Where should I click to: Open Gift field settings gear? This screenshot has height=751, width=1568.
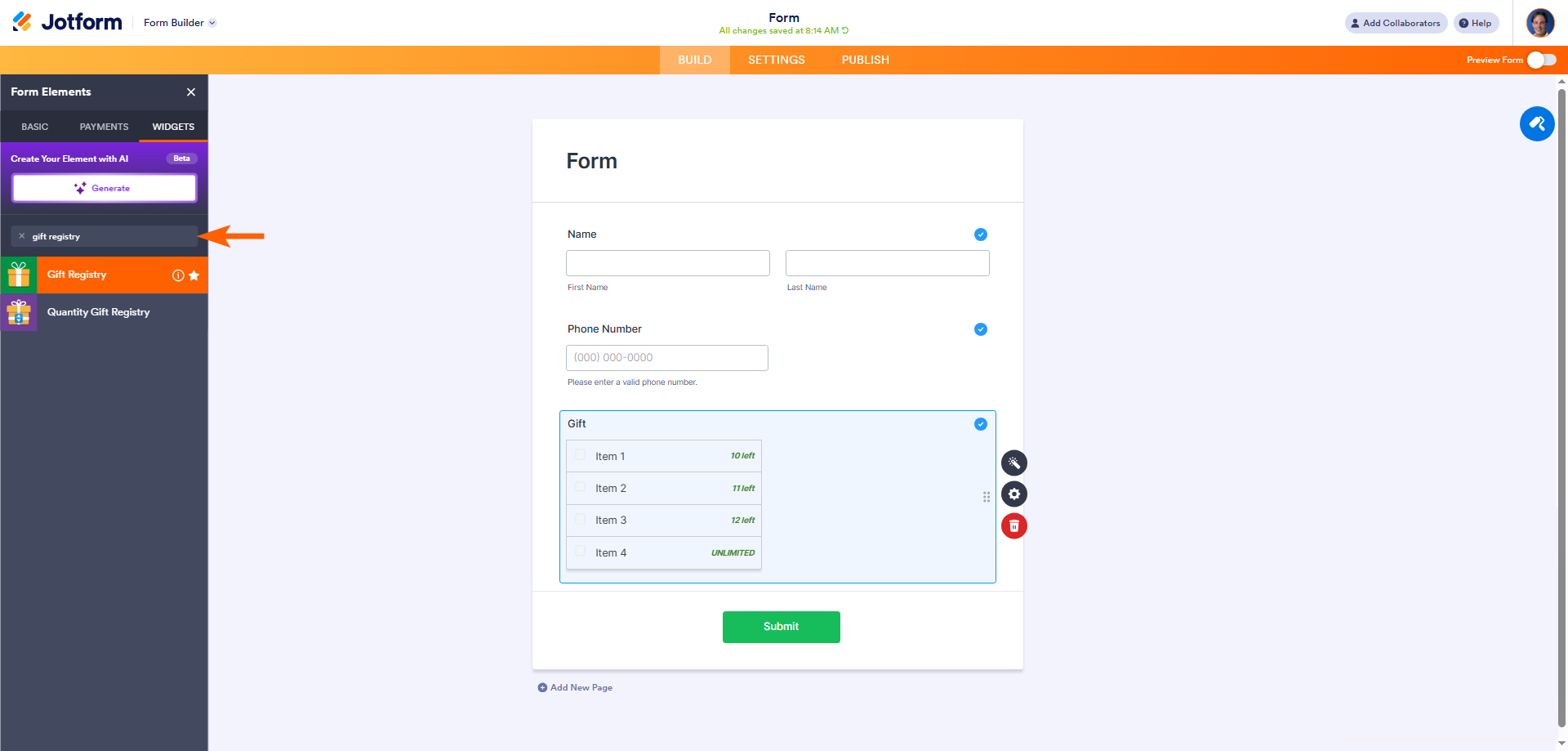point(1013,494)
